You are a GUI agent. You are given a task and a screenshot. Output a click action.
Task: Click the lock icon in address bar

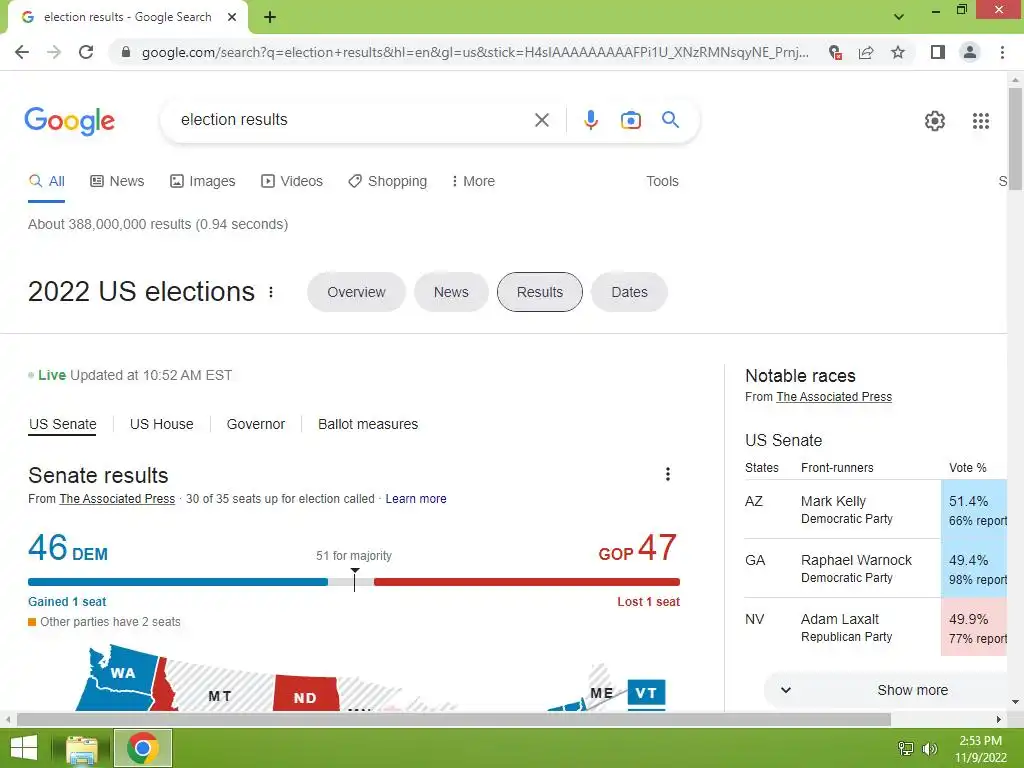coord(126,52)
